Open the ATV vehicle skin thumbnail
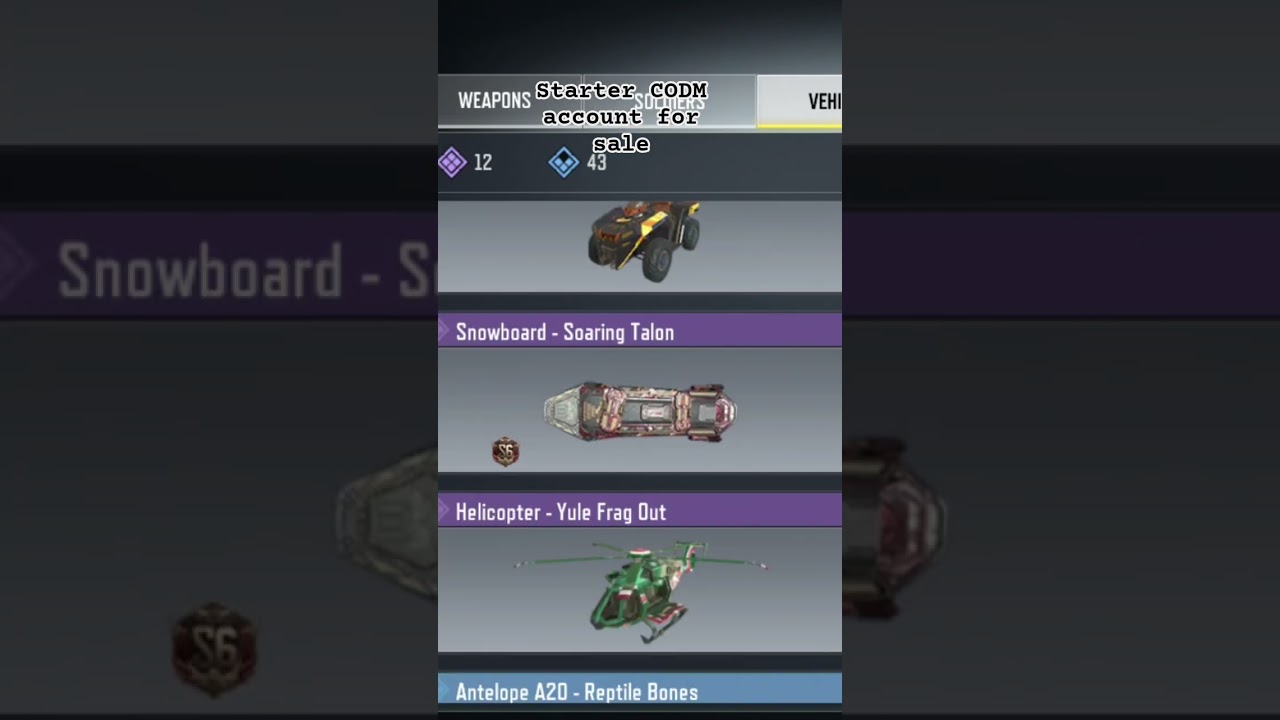Screen dimensions: 1280x720 click(644, 239)
